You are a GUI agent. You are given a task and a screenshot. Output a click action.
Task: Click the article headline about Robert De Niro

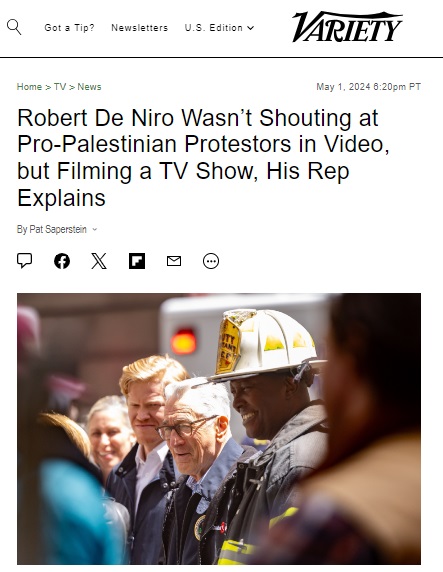coord(203,158)
